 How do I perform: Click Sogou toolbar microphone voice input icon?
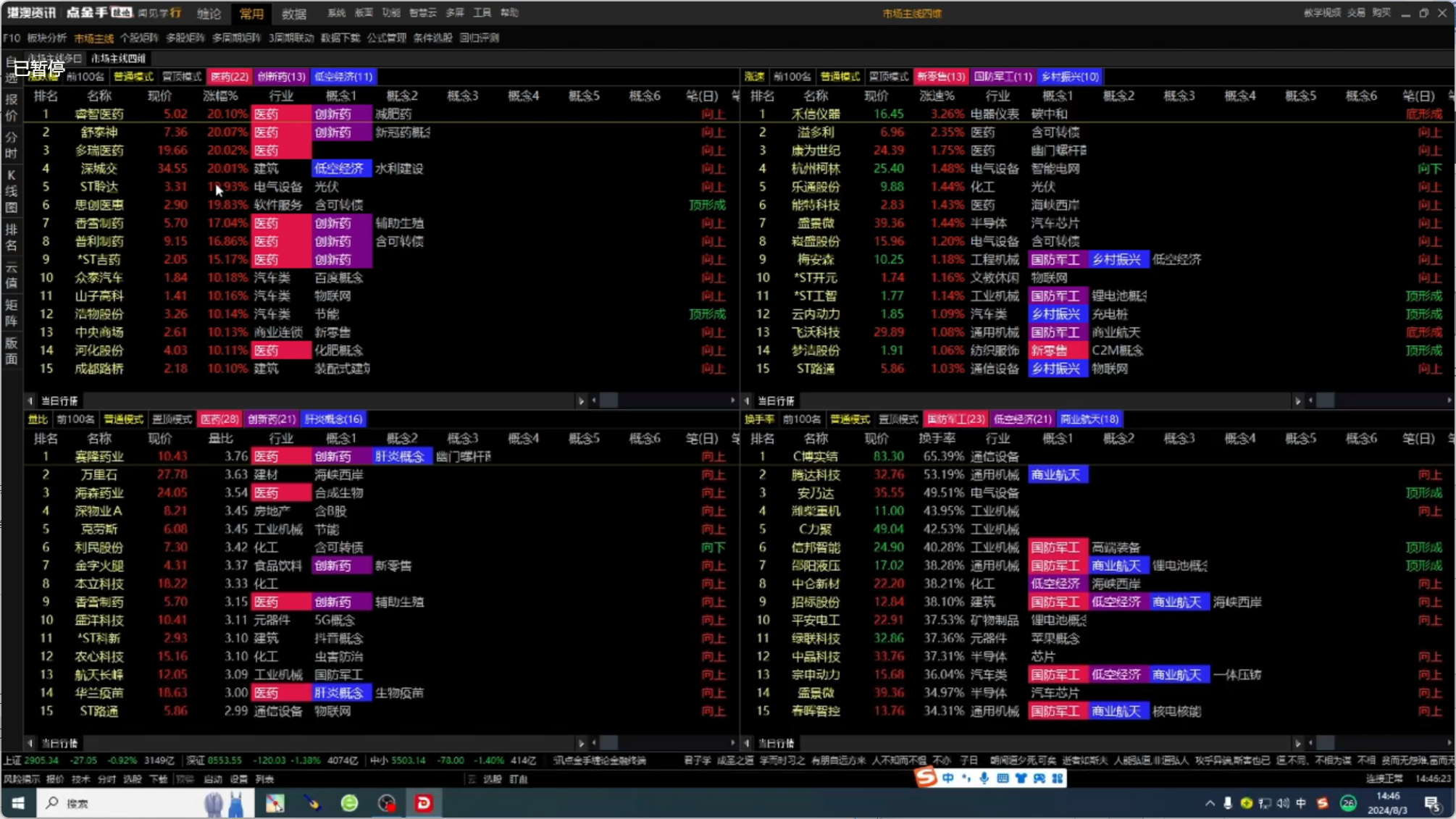pyautogui.click(x=984, y=778)
